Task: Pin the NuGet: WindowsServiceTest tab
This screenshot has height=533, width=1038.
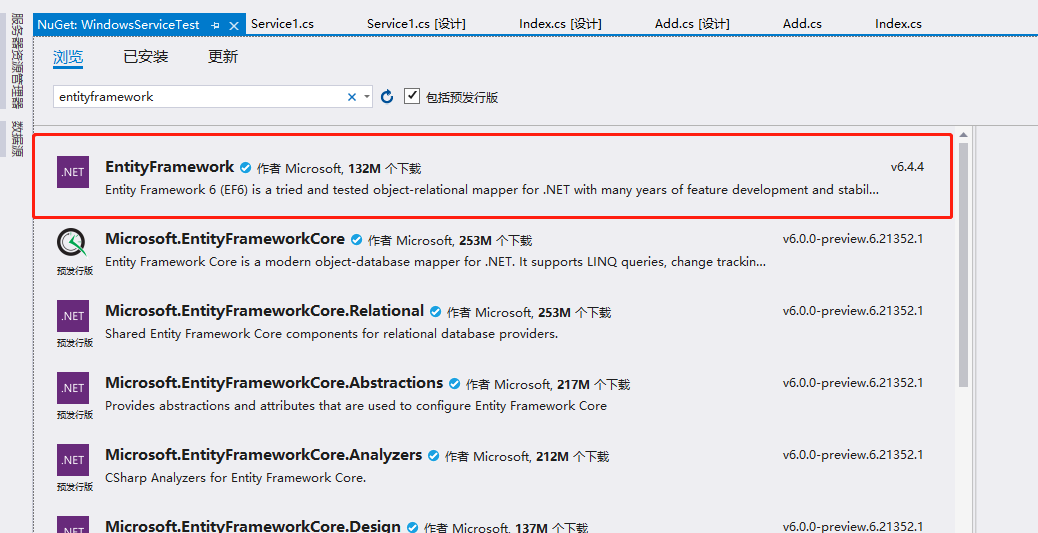Action: point(215,25)
